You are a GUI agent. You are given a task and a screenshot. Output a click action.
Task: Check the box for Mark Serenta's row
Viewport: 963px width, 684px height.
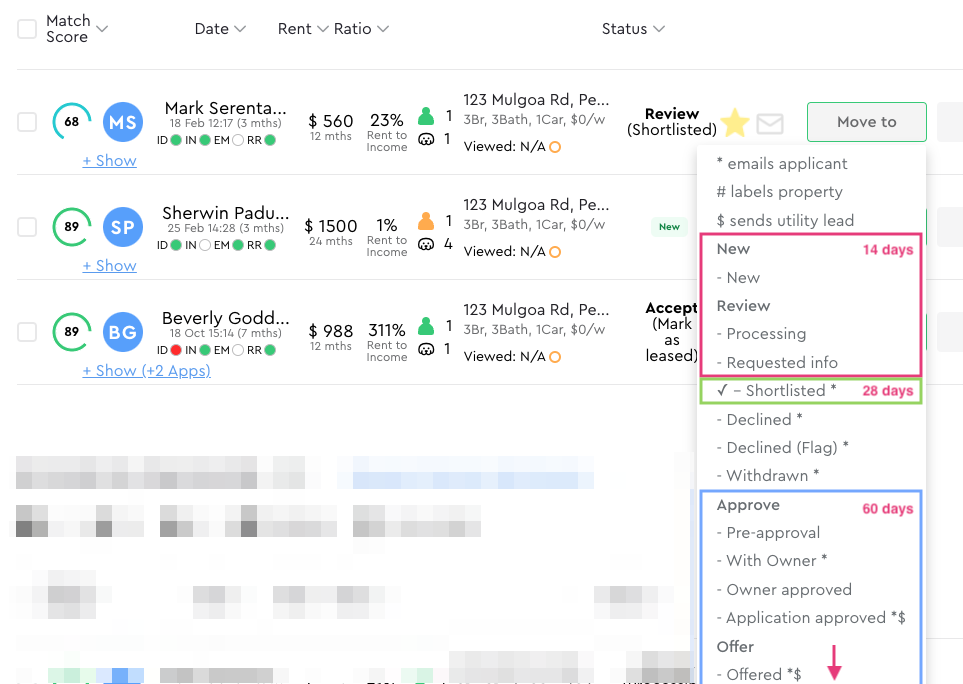click(27, 122)
